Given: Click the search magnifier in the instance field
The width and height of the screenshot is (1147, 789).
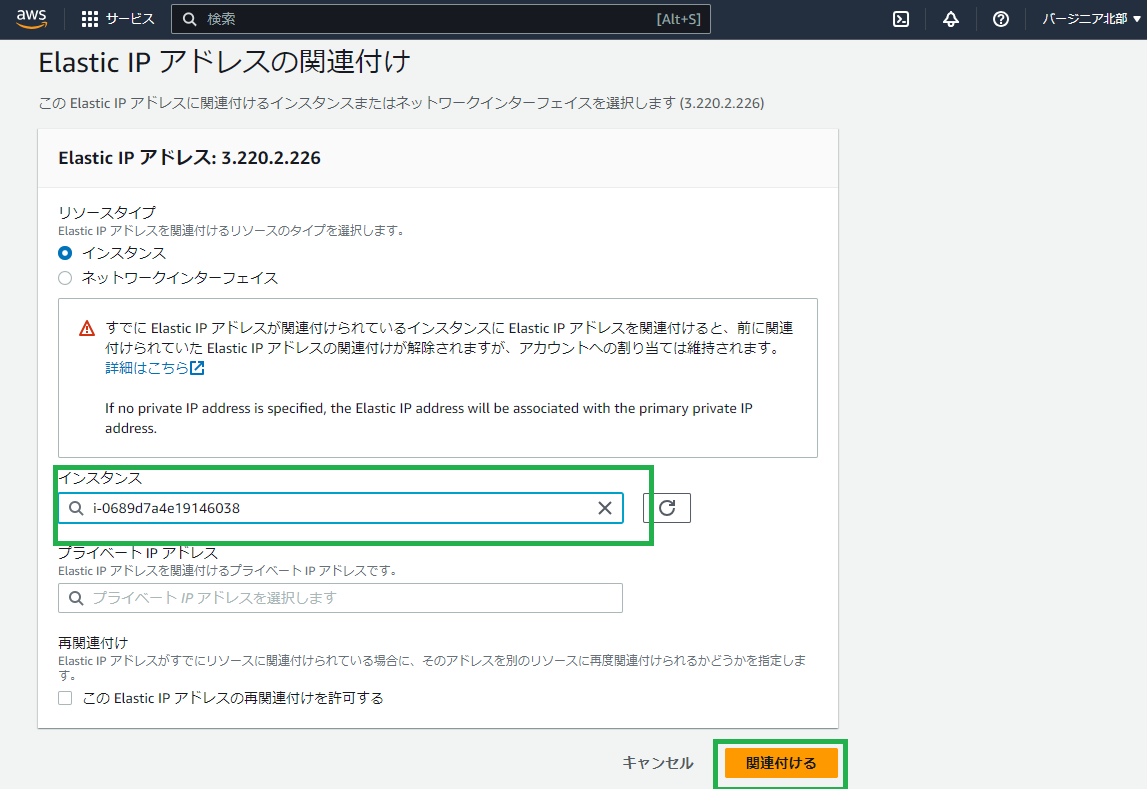Looking at the screenshot, I should (x=76, y=508).
